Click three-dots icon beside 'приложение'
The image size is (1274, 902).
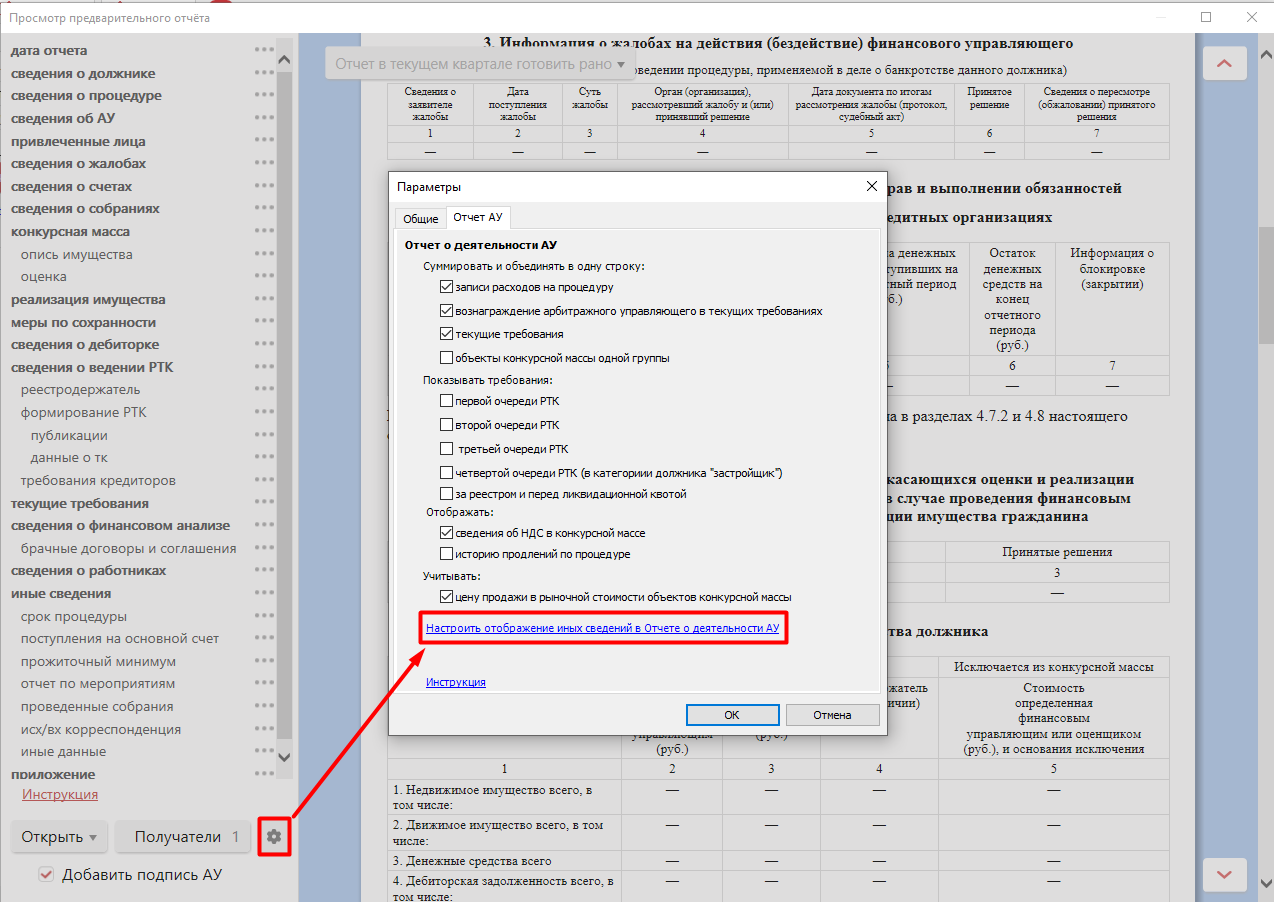click(x=264, y=774)
